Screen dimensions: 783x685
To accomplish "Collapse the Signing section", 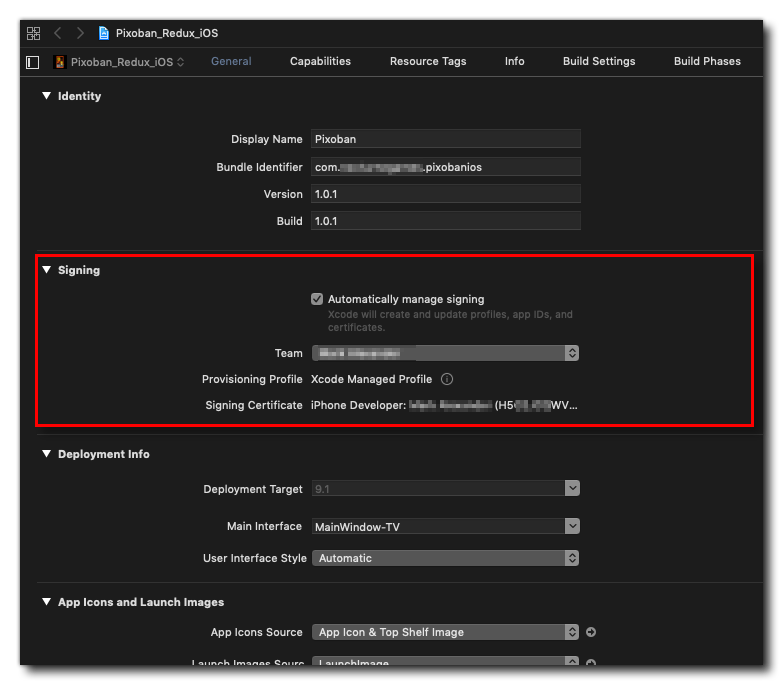I will pos(46,270).
